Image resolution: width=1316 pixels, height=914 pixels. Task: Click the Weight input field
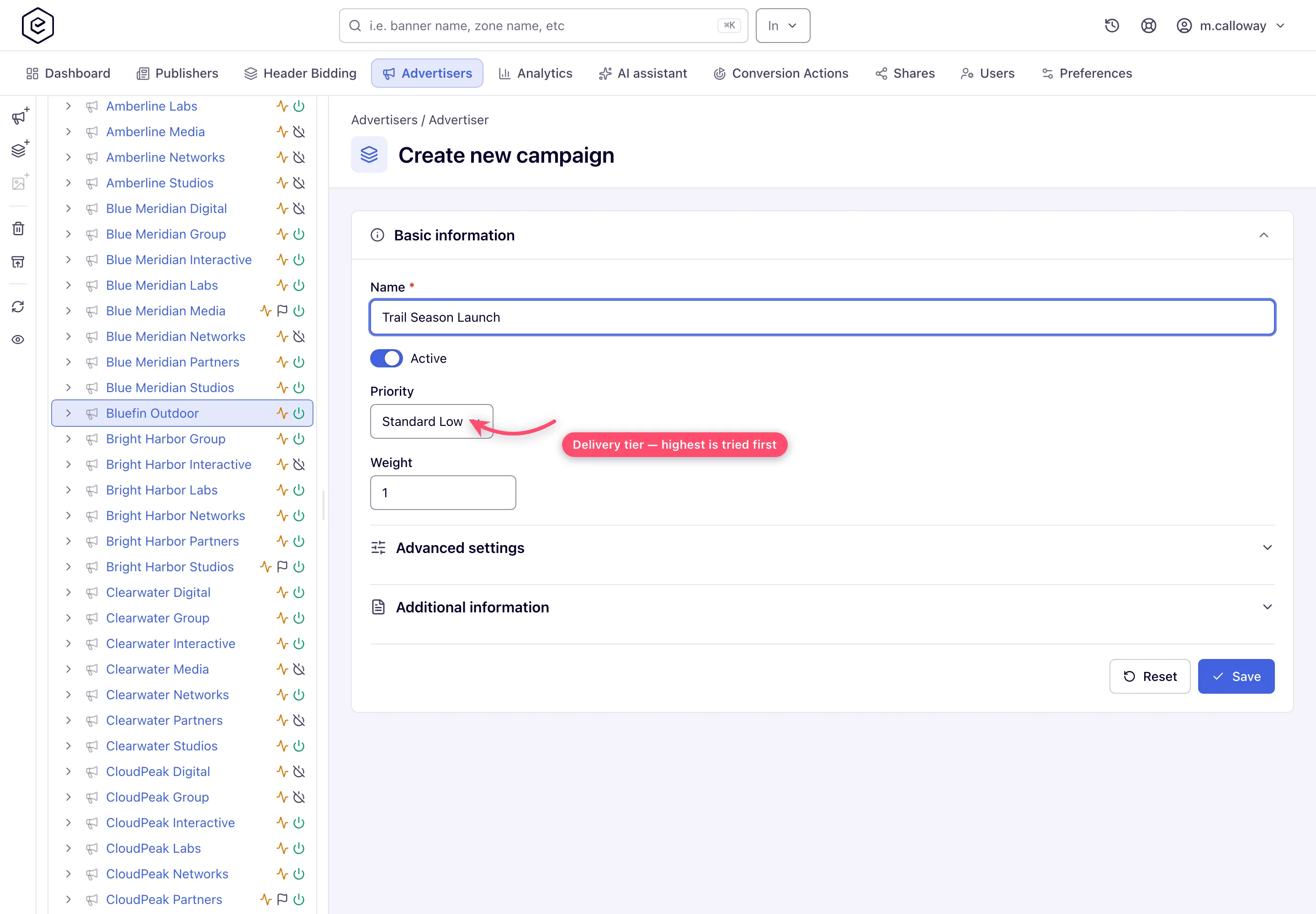coord(443,493)
